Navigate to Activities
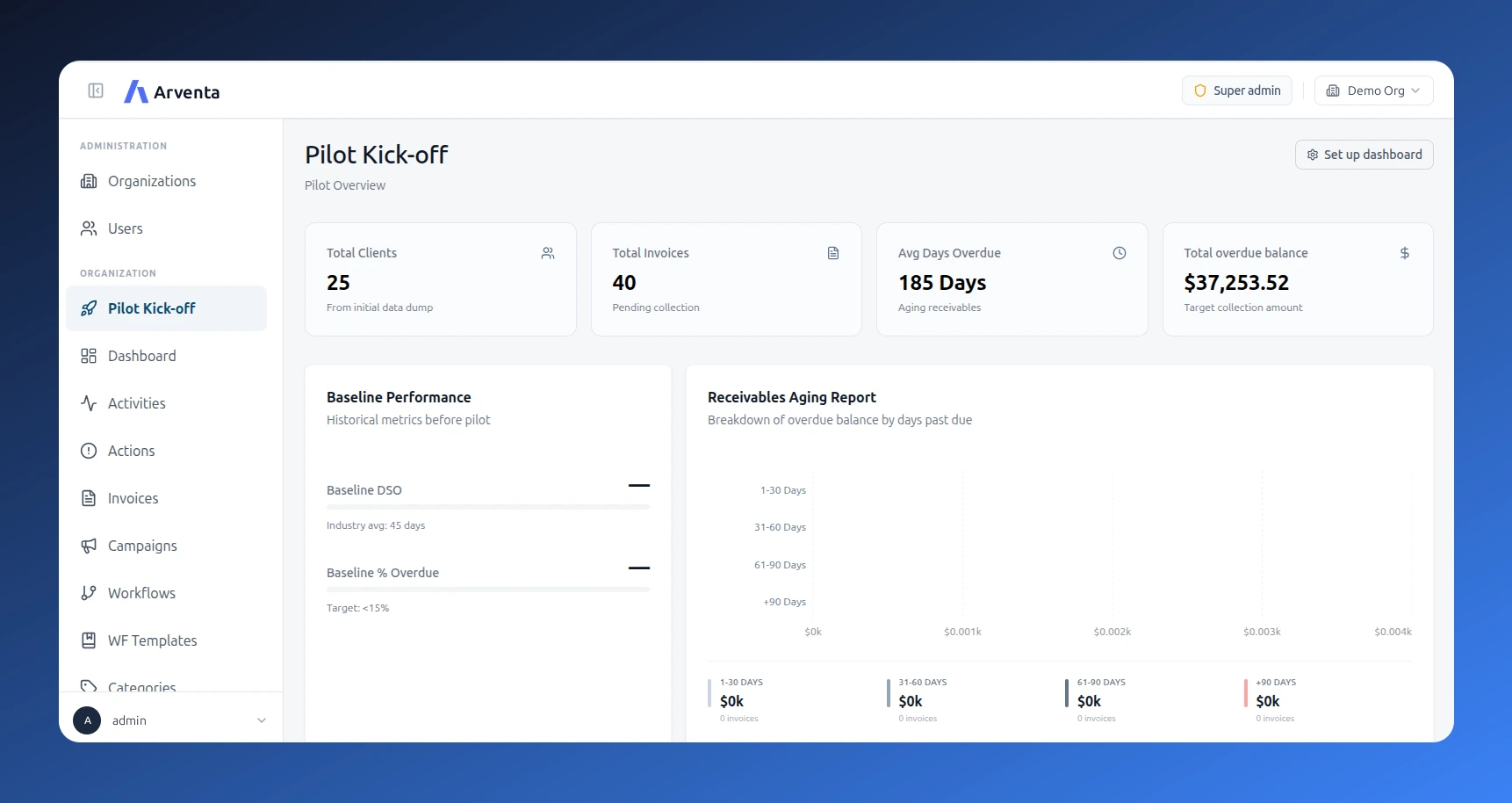1512x803 pixels. [x=166, y=403]
